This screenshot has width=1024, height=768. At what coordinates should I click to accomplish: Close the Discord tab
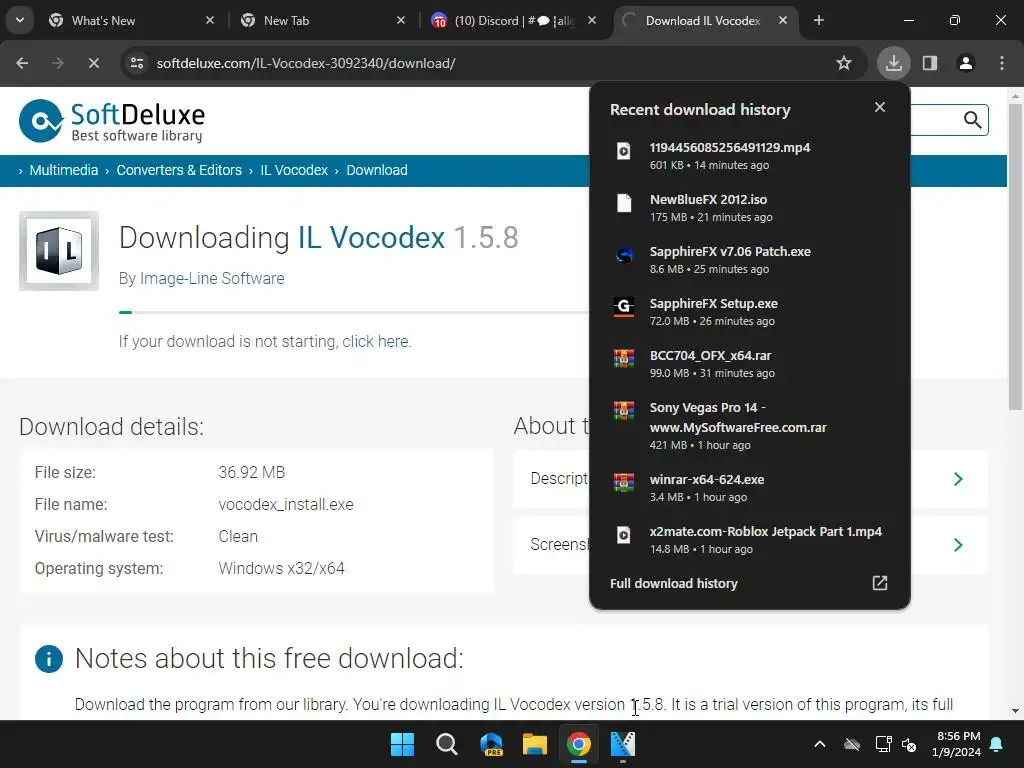(592, 20)
